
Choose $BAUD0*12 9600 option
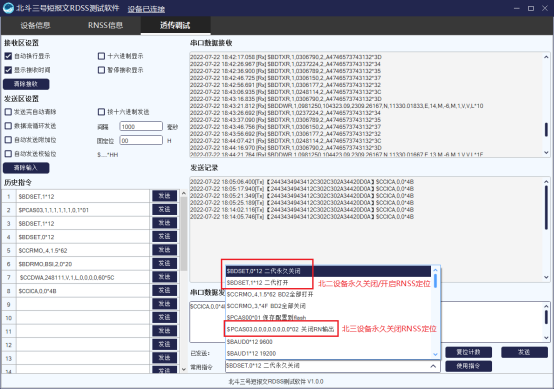click(328, 342)
